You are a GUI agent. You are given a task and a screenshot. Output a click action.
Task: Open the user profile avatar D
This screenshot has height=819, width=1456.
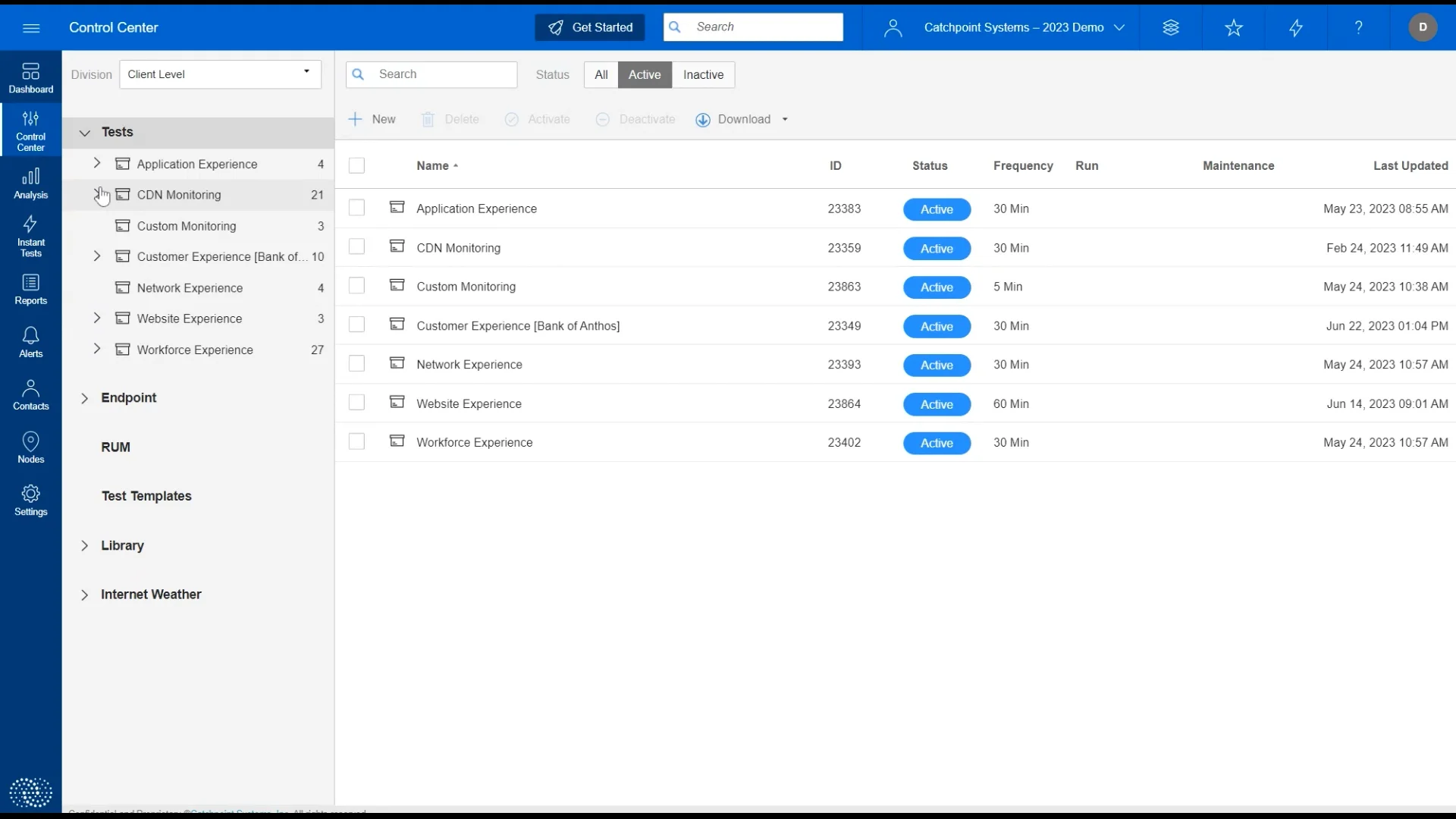tap(1423, 27)
